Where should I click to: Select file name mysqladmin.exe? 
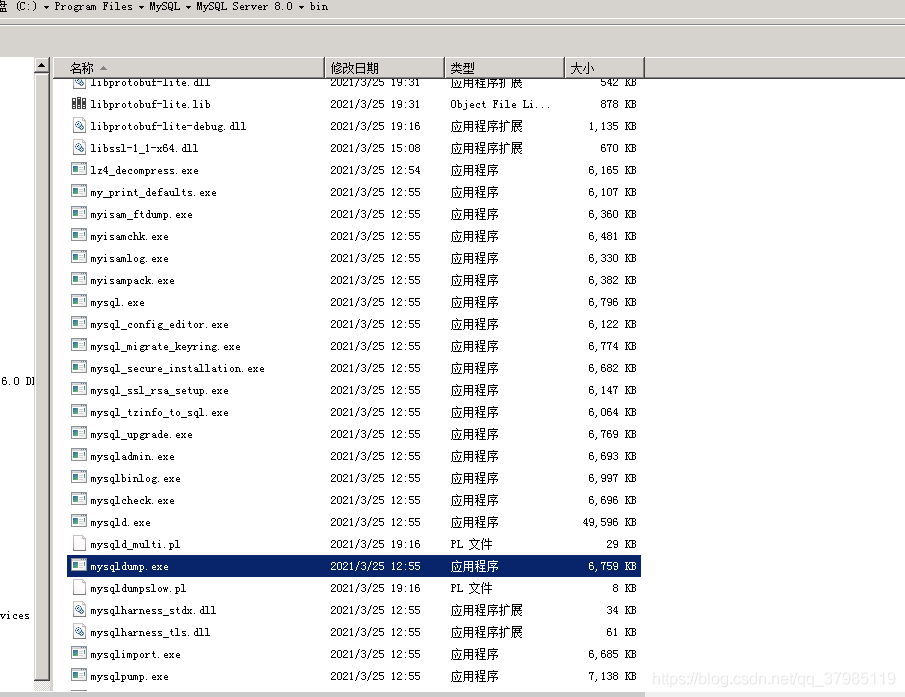tap(132, 456)
